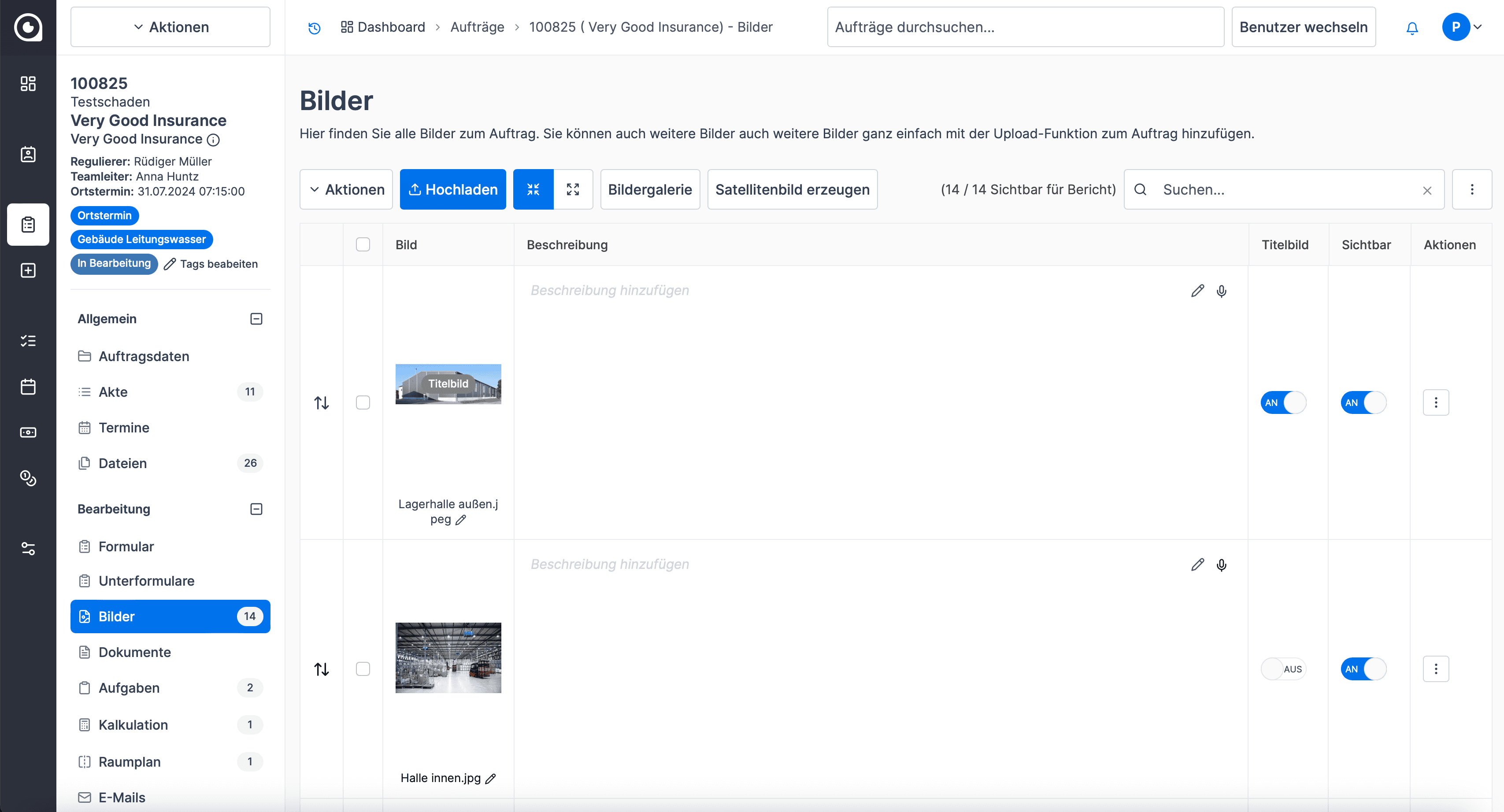This screenshot has width=1504, height=812.
Task: Click Satellitenbild erzeugen button
Action: [x=792, y=189]
